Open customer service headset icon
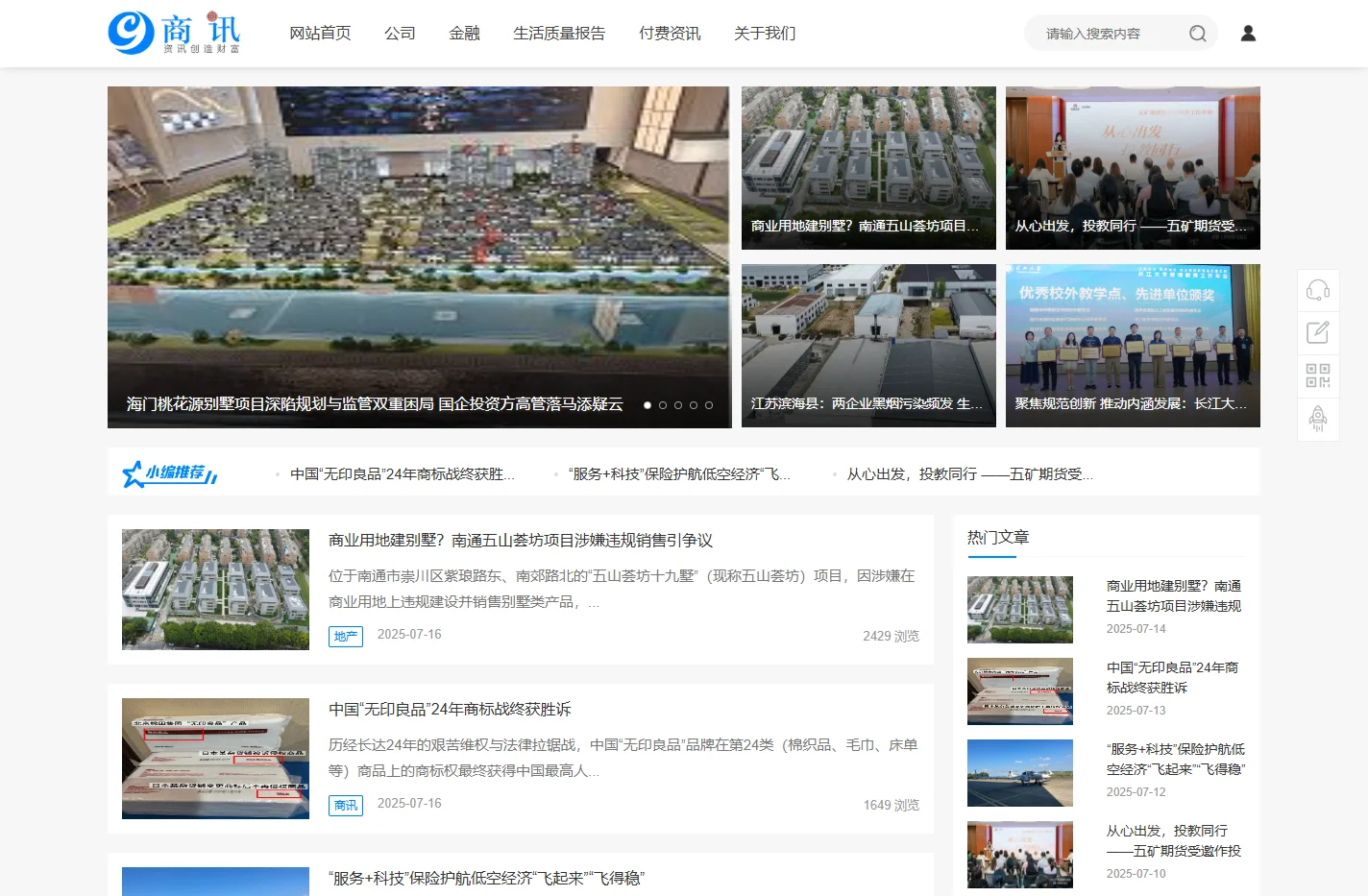 [1318, 290]
